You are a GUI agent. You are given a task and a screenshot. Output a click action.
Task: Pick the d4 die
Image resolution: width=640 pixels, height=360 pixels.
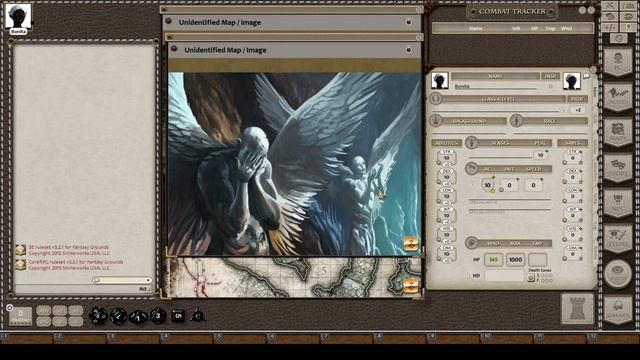point(198,315)
